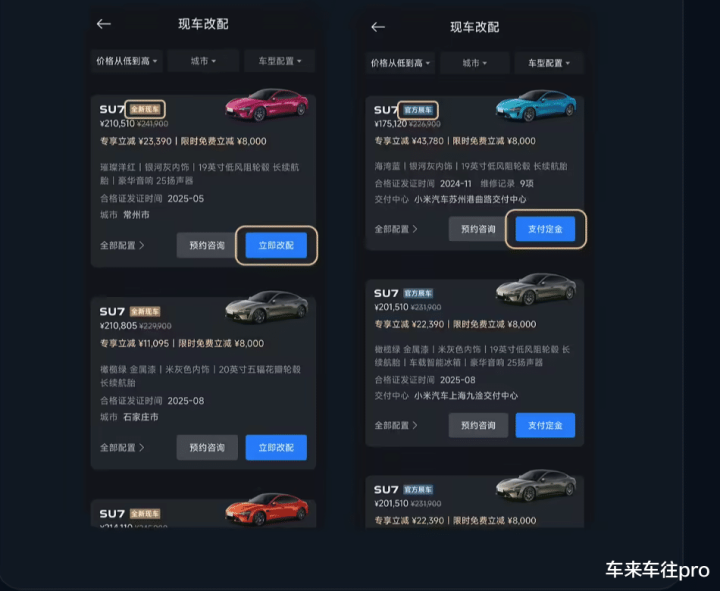
Task: View 全部配置 of the Shijiazhuang SU7
Action: tap(122, 447)
